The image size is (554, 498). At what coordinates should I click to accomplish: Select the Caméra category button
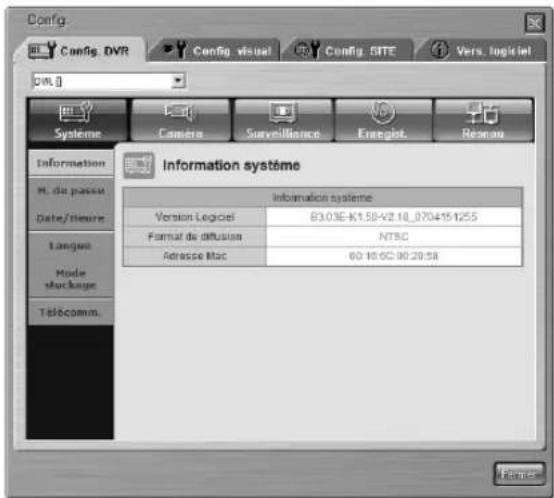coord(181,120)
